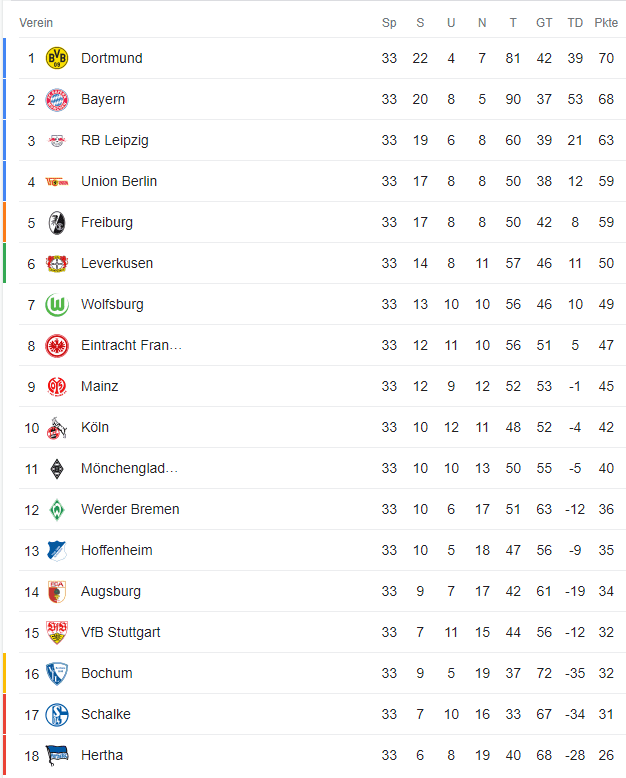Click the Mainz 05 logo
The height and width of the screenshot is (778, 626).
point(57,387)
